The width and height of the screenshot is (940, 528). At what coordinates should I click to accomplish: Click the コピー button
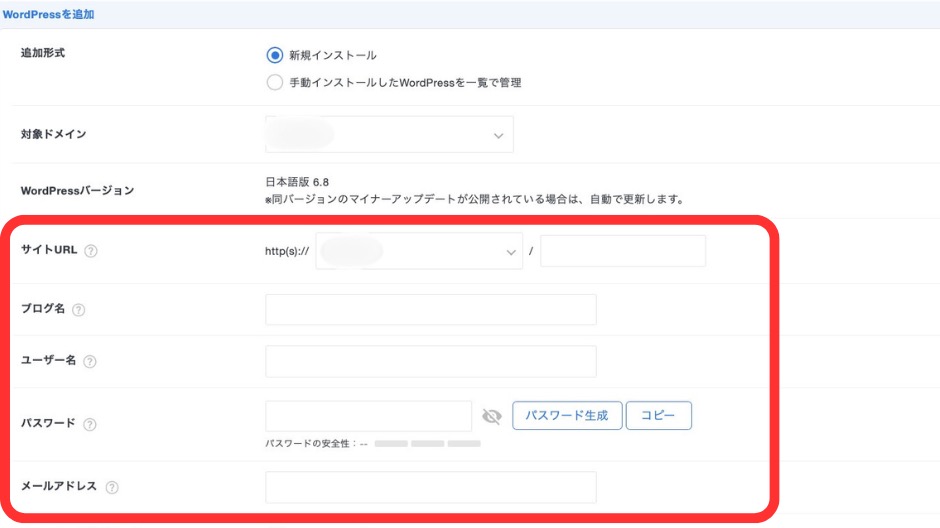coord(658,415)
